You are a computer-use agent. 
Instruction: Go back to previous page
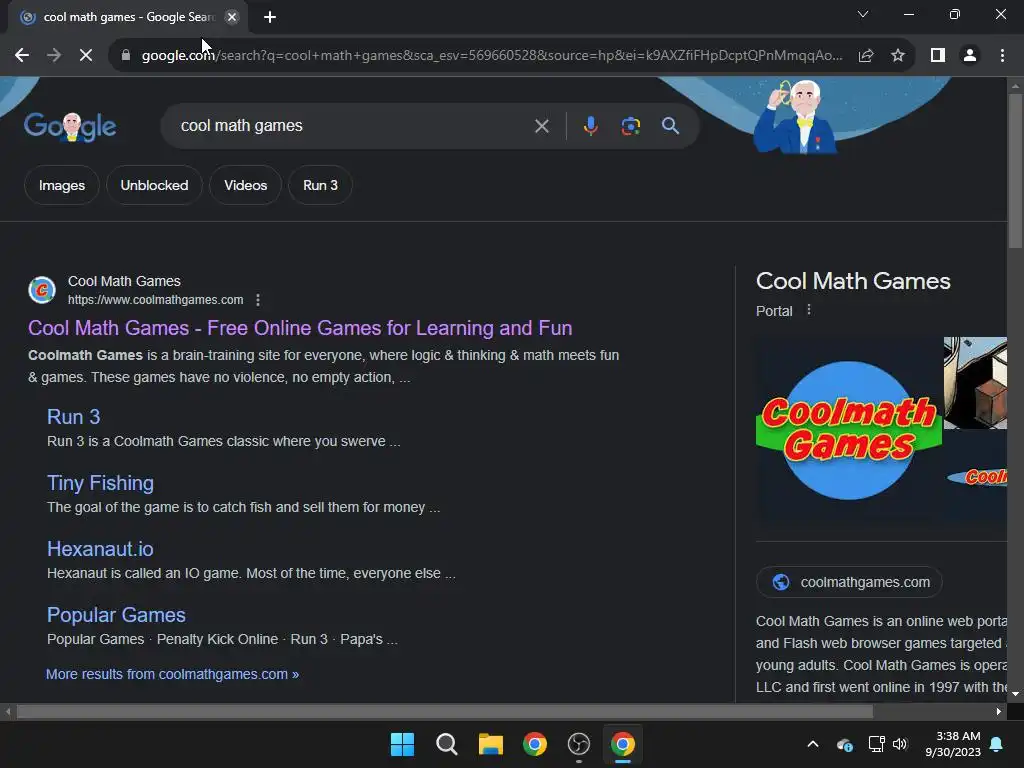click(22, 56)
